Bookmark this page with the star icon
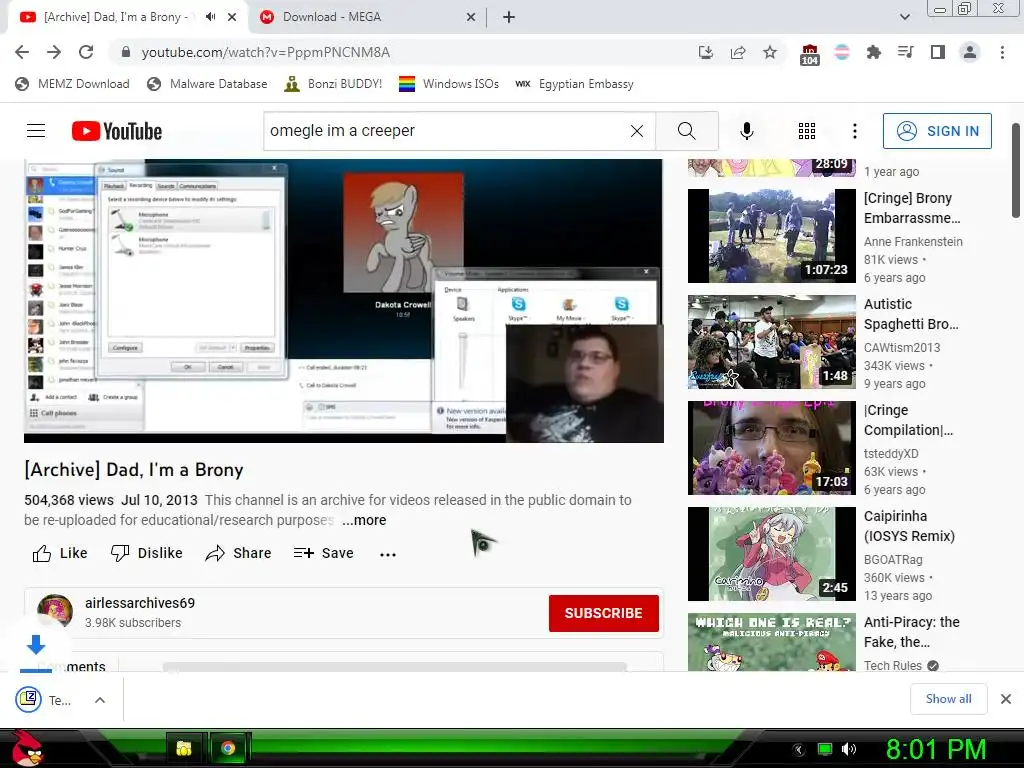The width and height of the screenshot is (1024, 768). click(770, 52)
